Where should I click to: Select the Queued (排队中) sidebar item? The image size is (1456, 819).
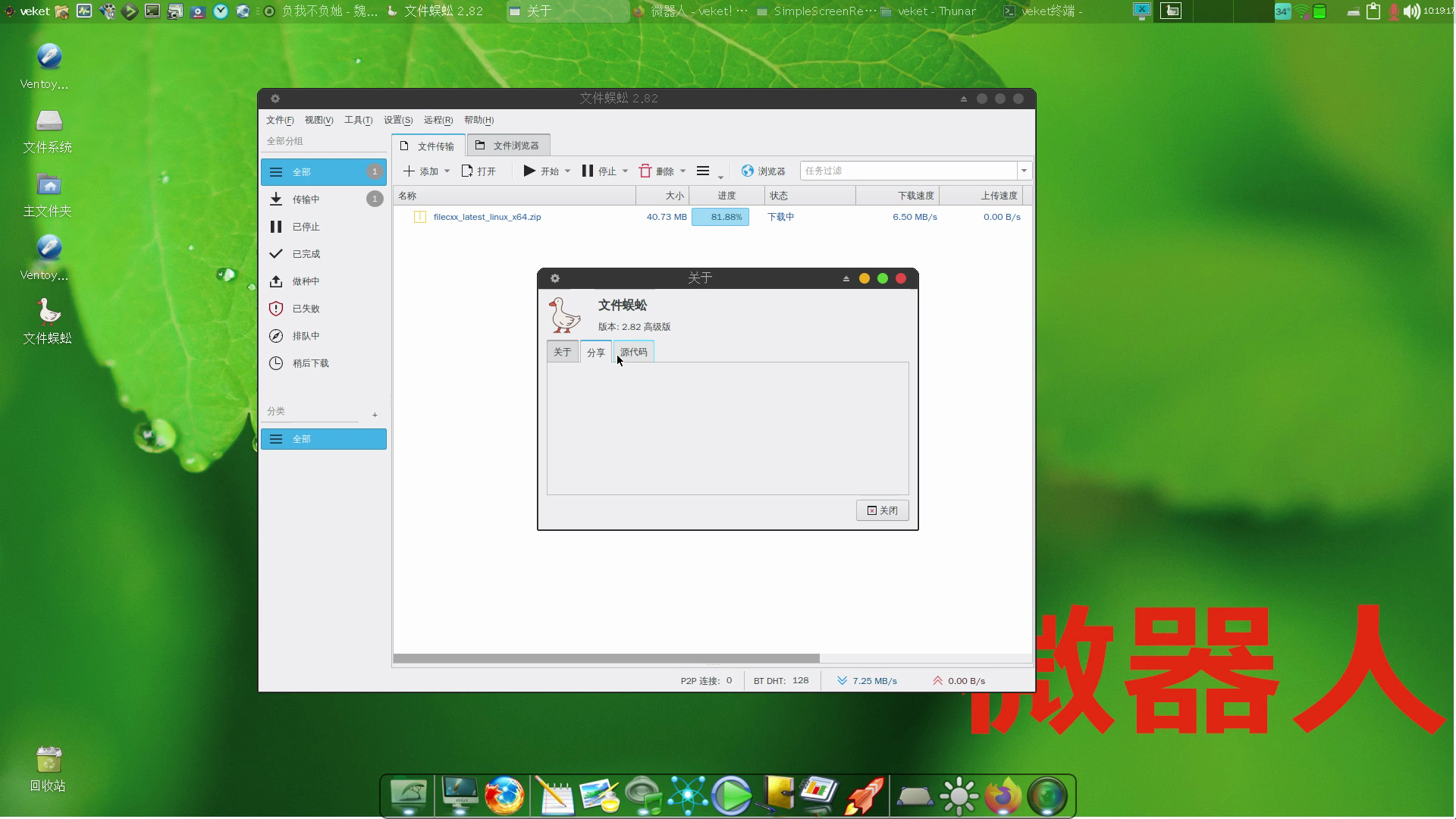click(x=306, y=336)
